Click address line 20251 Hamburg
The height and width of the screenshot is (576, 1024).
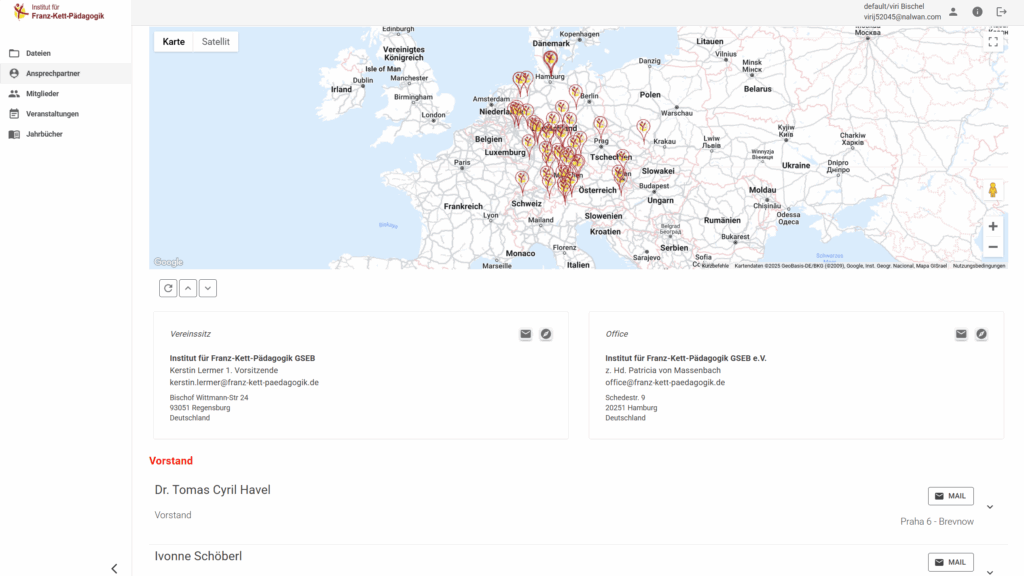(x=632, y=408)
